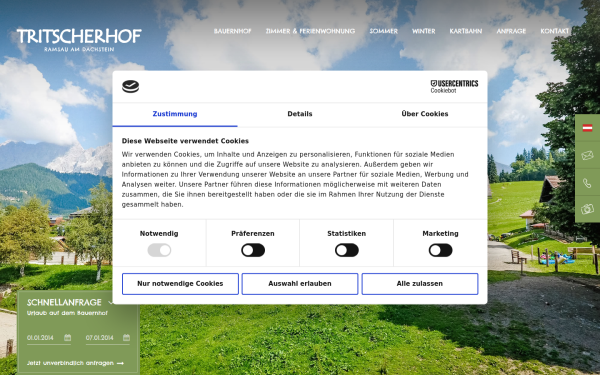Click Alle zulassen button

[x=420, y=284]
